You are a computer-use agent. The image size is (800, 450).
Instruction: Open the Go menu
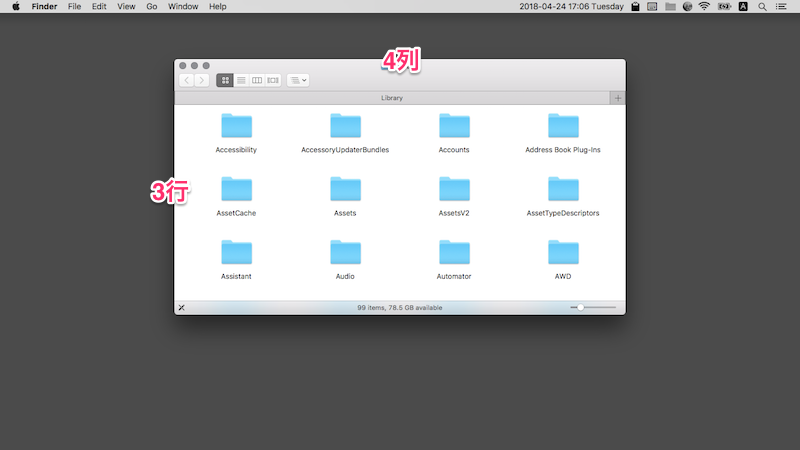click(x=152, y=7)
